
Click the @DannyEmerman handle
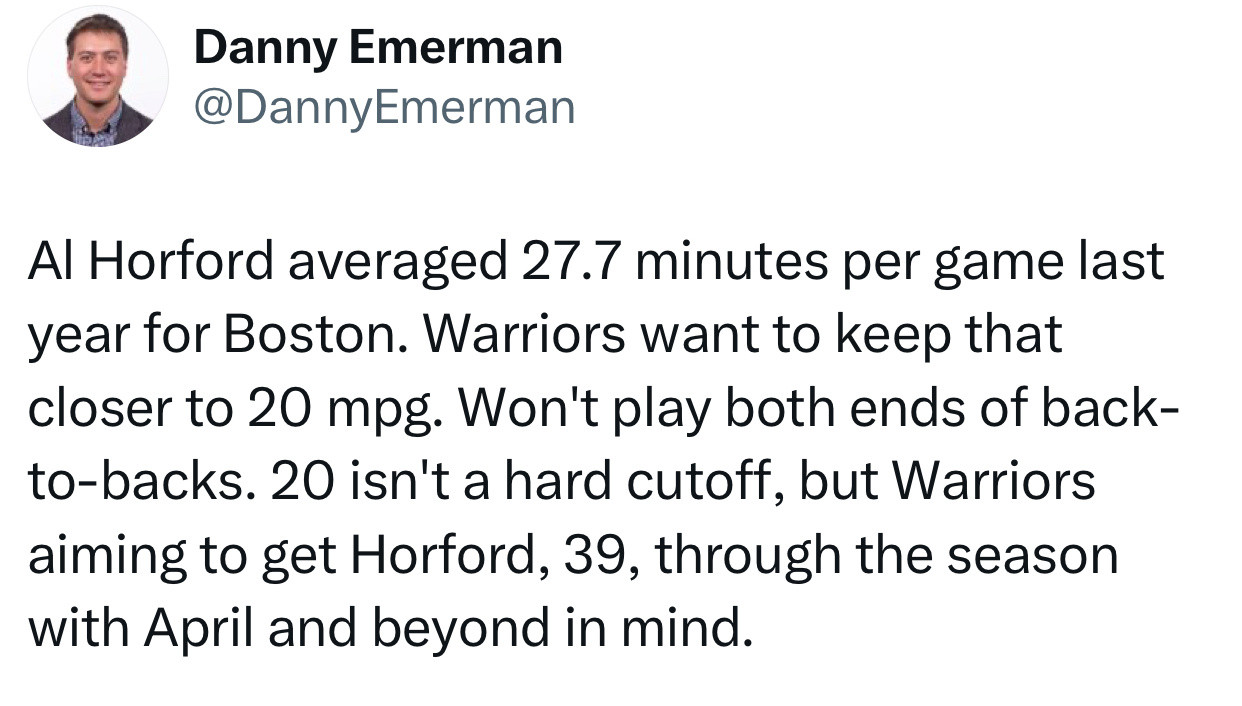click(384, 107)
